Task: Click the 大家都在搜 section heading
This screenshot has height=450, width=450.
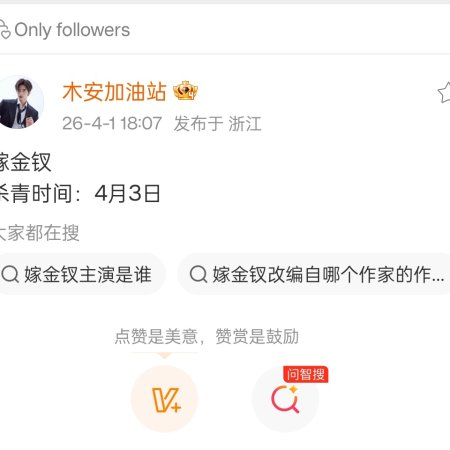Action: 39,233
